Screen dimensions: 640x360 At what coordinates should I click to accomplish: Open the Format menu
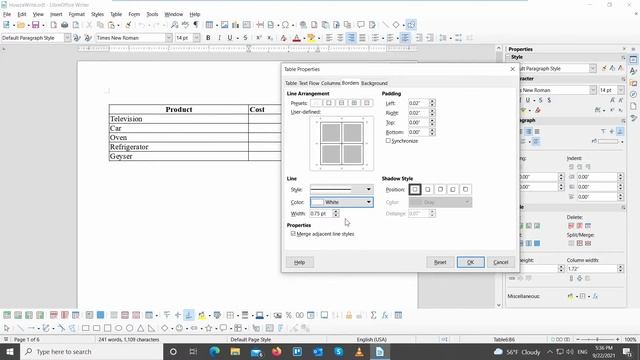click(76, 14)
